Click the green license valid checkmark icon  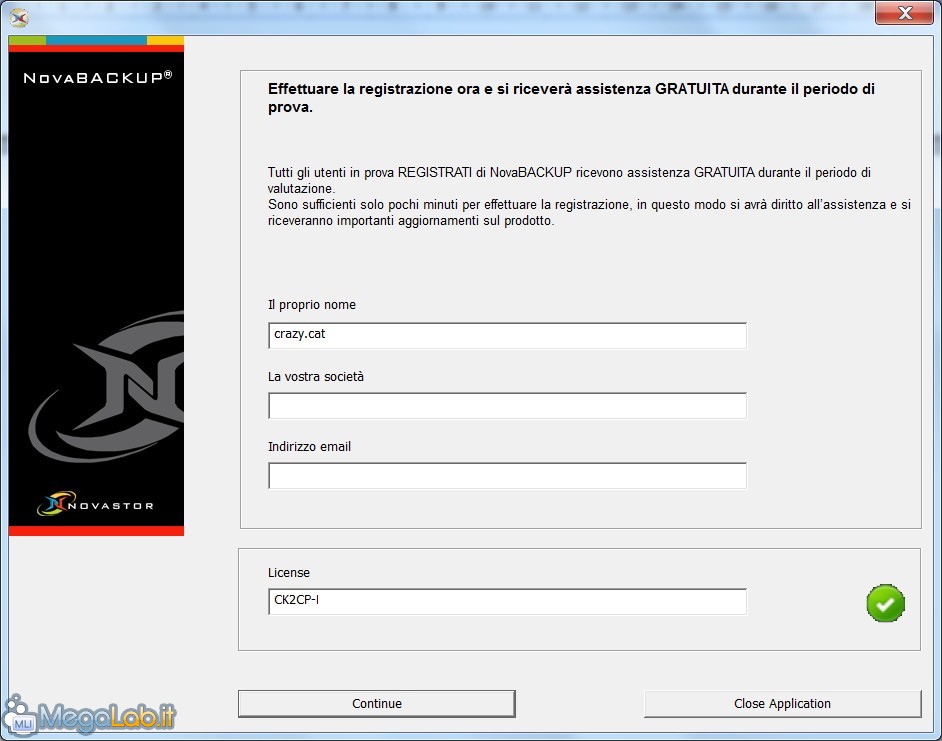(886, 603)
